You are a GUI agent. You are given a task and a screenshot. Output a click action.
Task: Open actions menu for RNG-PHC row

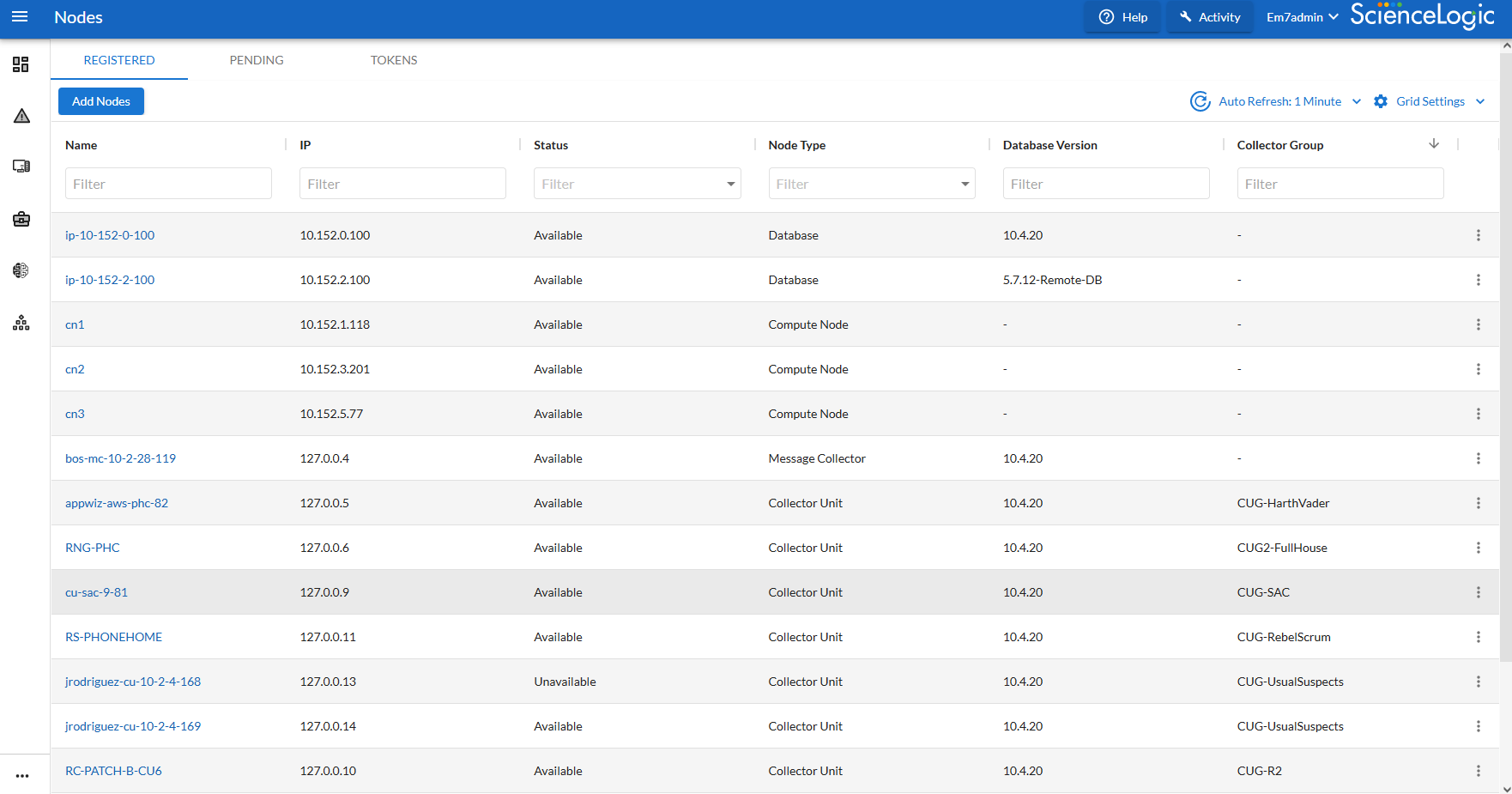tap(1478, 548)
